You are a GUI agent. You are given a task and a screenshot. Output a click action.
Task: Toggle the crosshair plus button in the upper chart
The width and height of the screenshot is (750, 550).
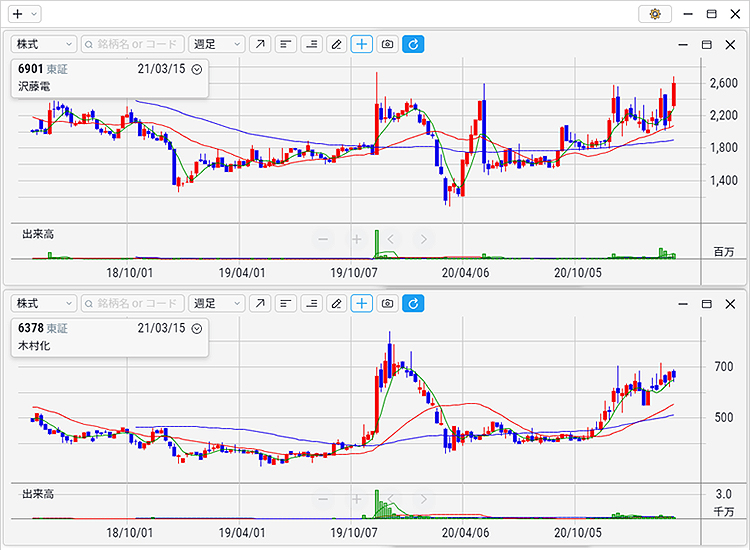(362, 44)
